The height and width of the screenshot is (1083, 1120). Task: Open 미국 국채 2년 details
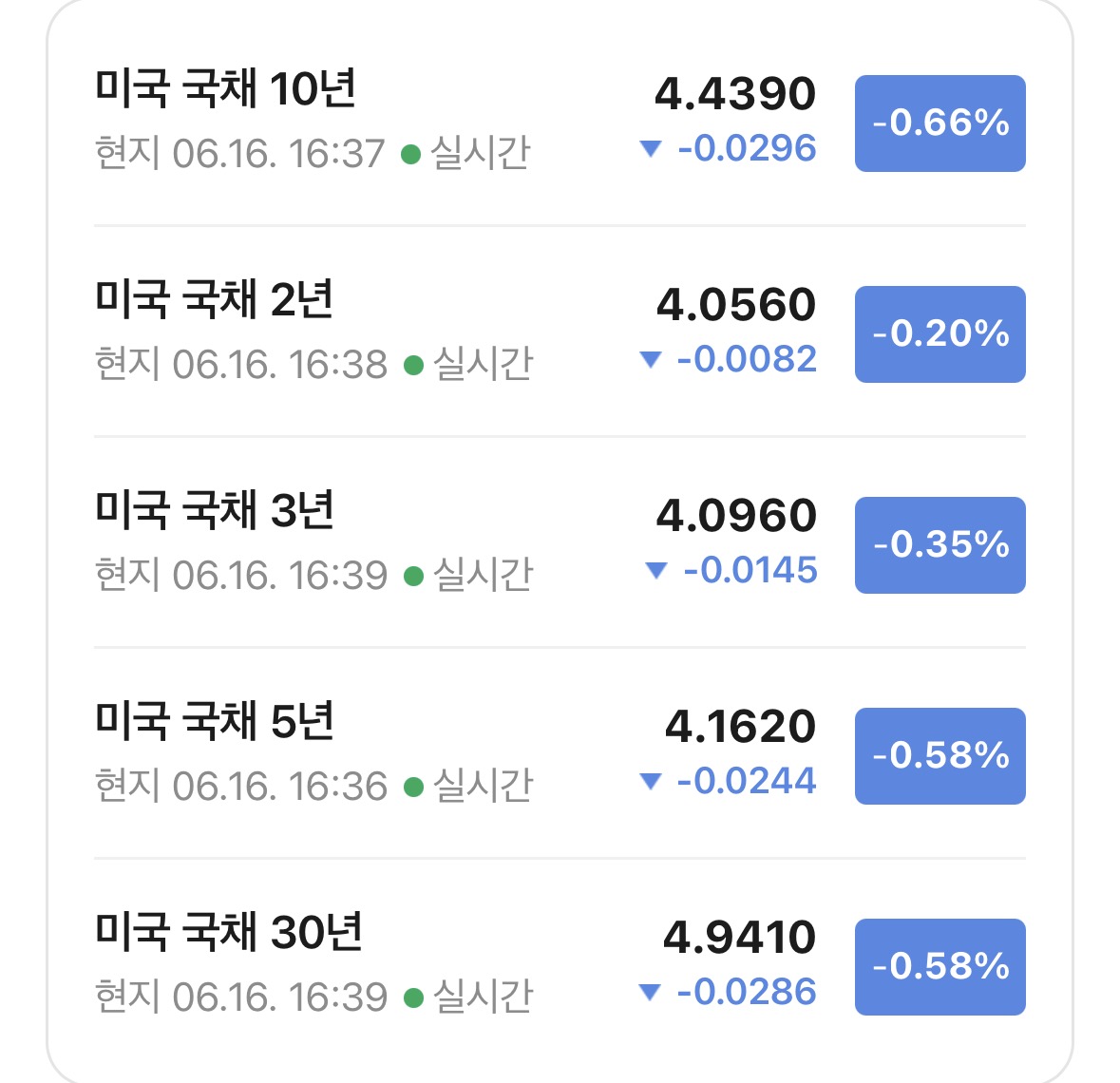pyautogui.click(x=560, y=332)
